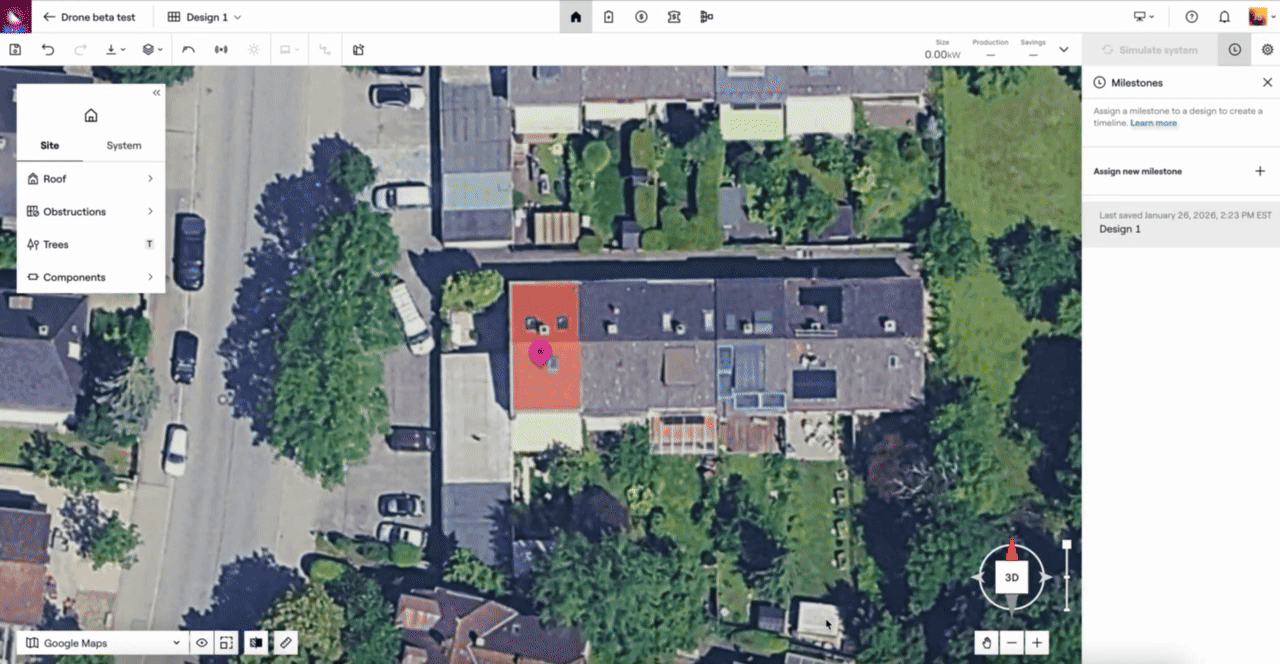Screen dimensions: 1280x664
Task: Open the help question mark icon
Action: tap(1191, 17)
